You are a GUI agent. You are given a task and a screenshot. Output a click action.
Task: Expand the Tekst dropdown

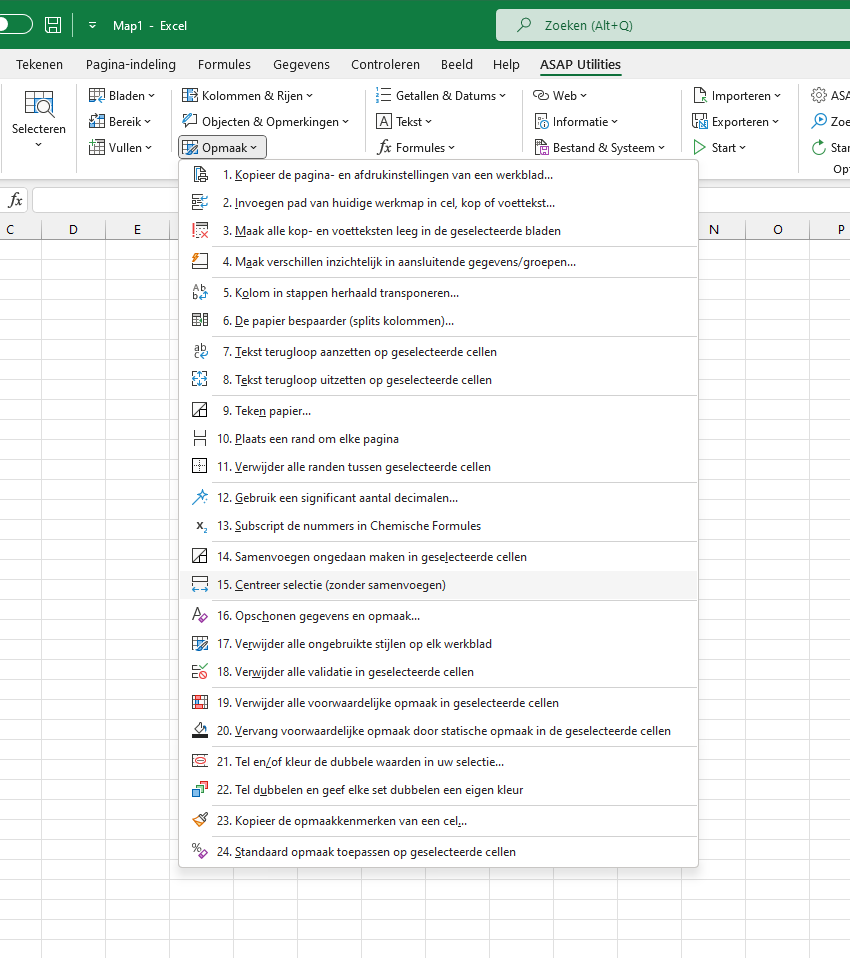404,122
